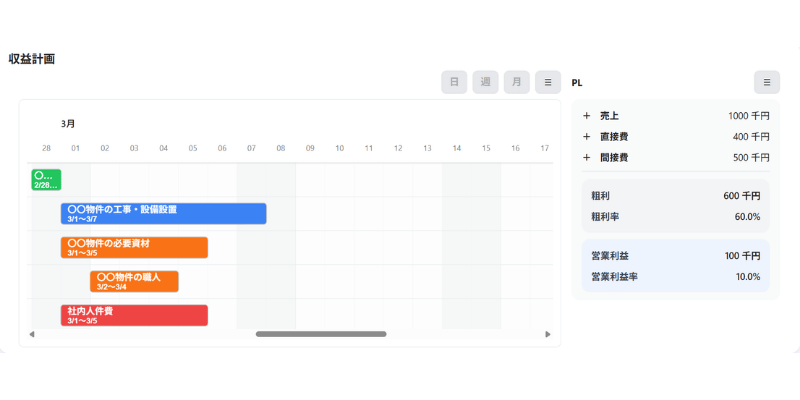
Task: Select the red 社内人件費 bar
Action: (134, 315)
